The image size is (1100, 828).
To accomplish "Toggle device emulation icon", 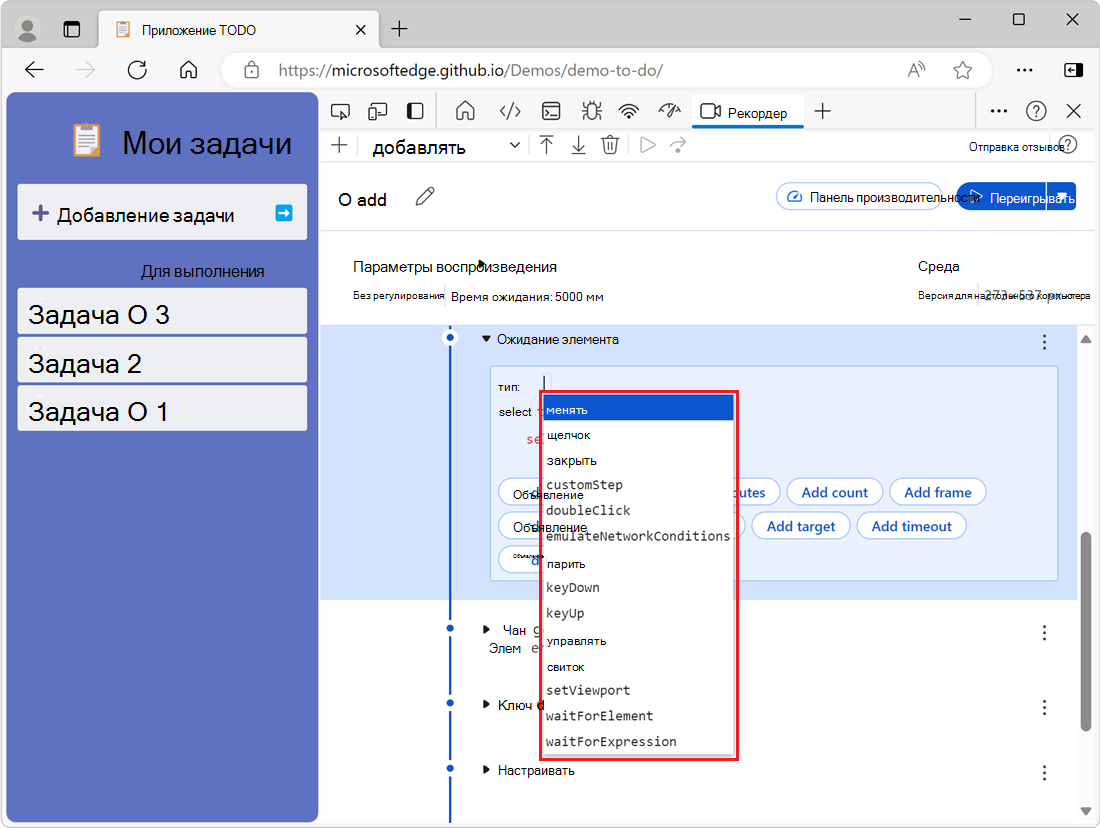I will pyautogui.click(x=377, y=112).
